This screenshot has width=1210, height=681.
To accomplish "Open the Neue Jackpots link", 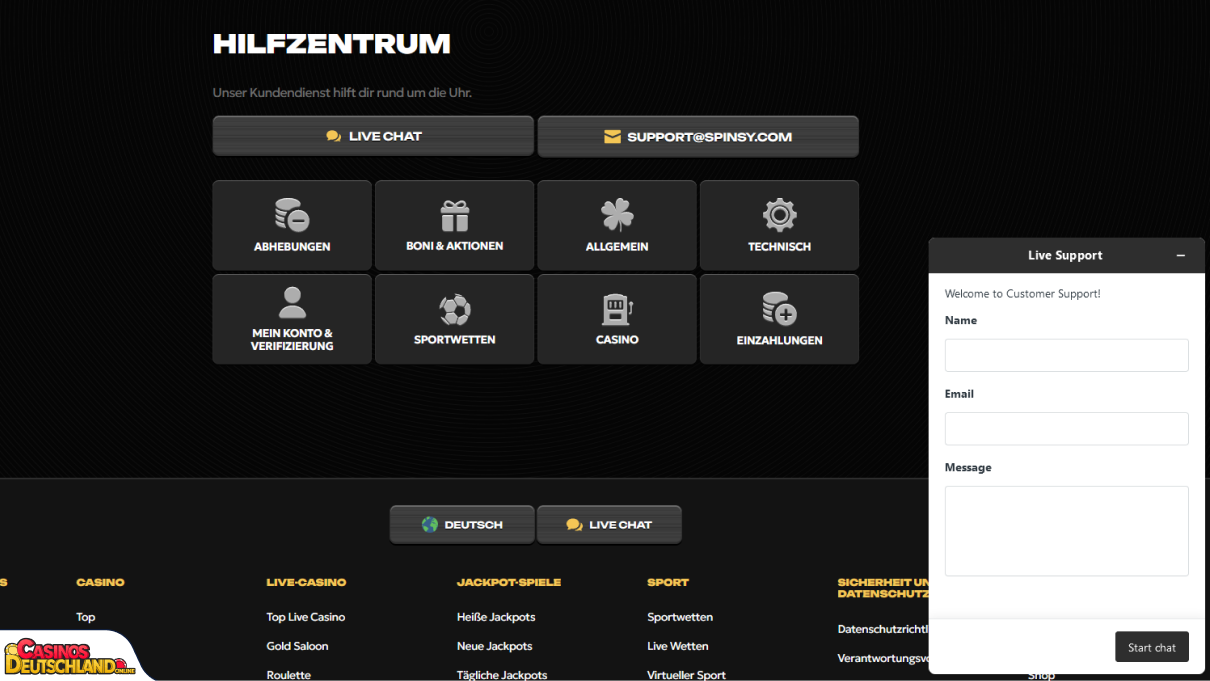I will (495, 646).
